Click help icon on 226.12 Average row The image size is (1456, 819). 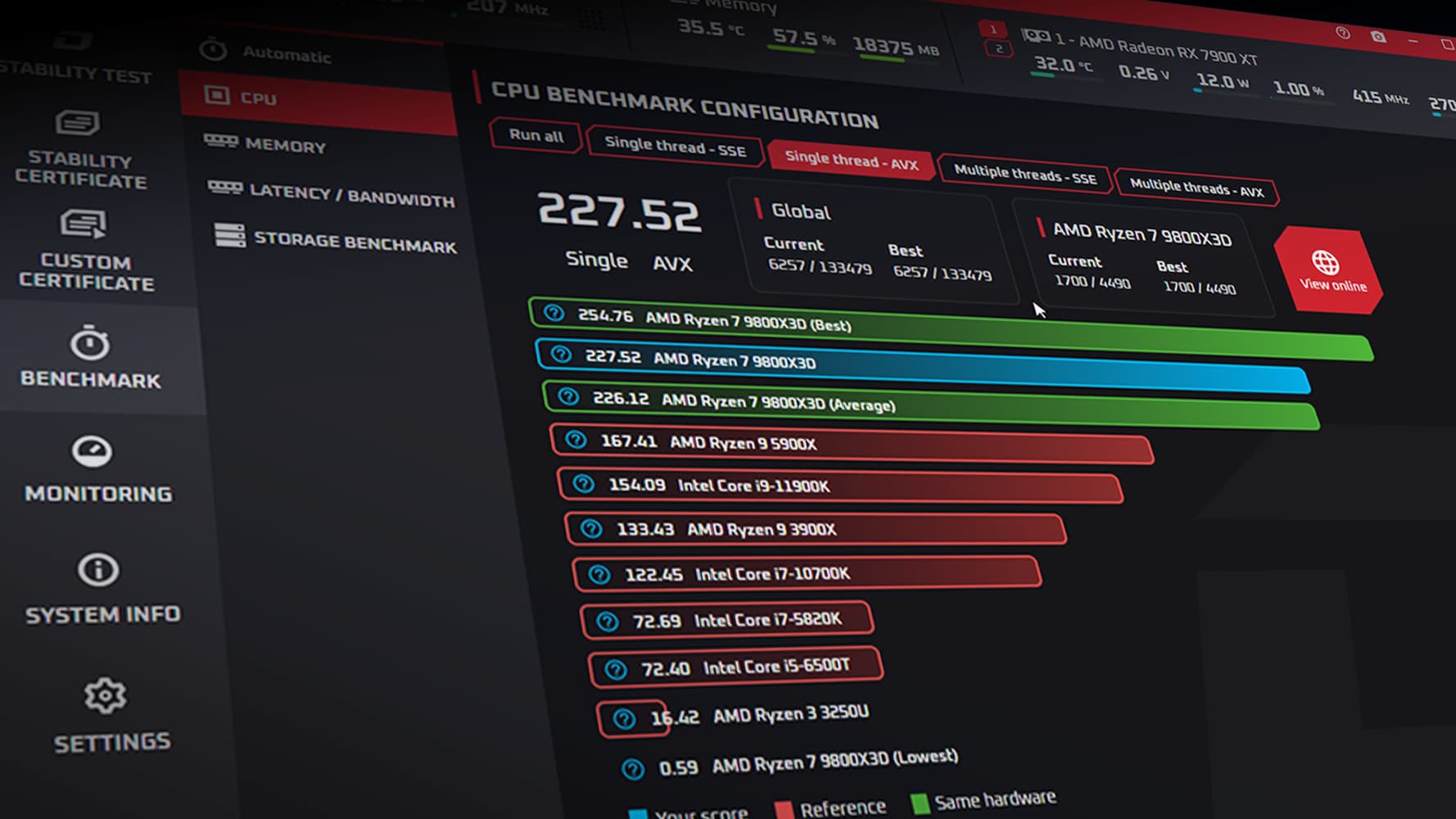[x=568, y=396]
